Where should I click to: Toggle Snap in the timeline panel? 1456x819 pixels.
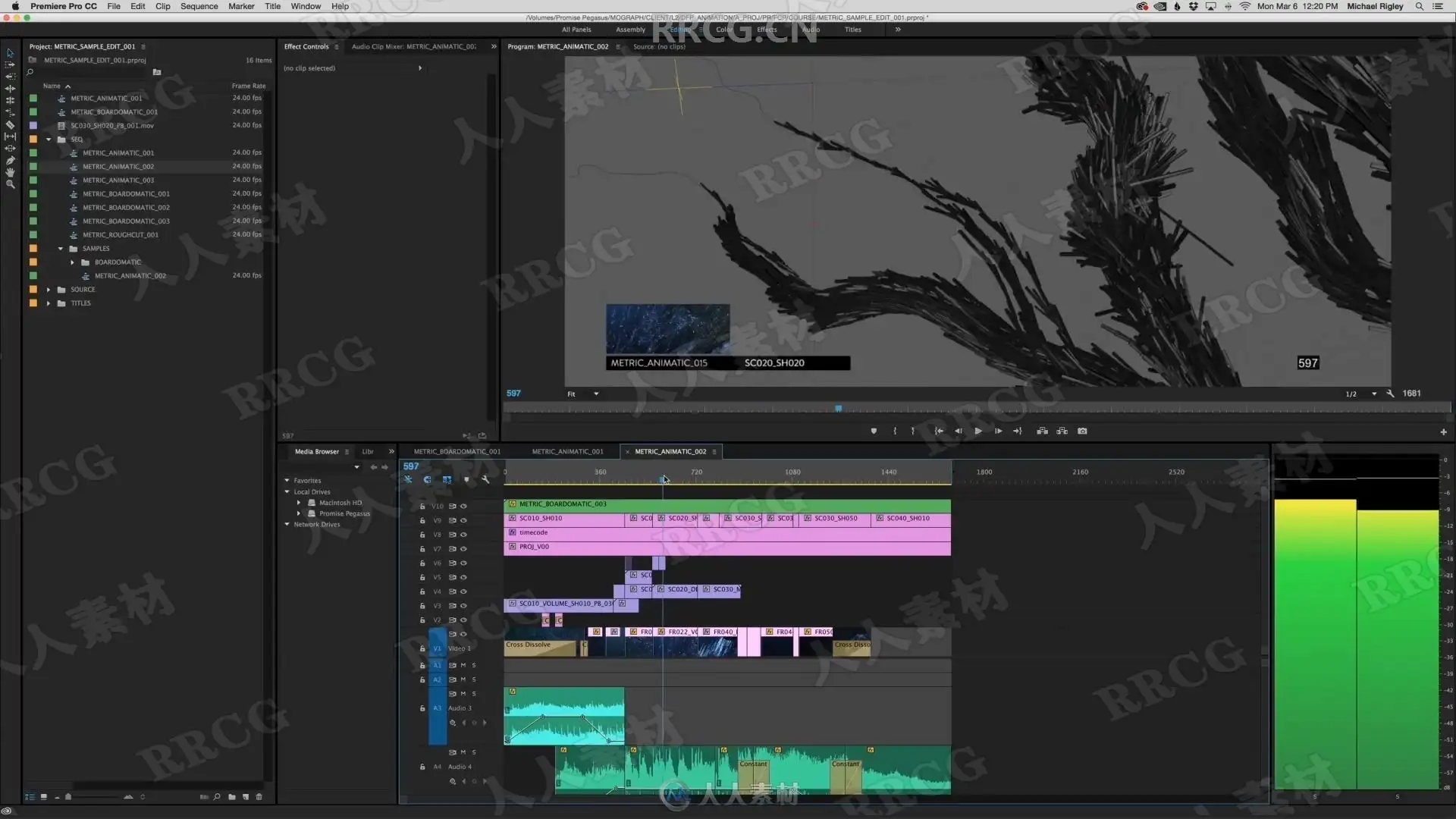point(427,479)
